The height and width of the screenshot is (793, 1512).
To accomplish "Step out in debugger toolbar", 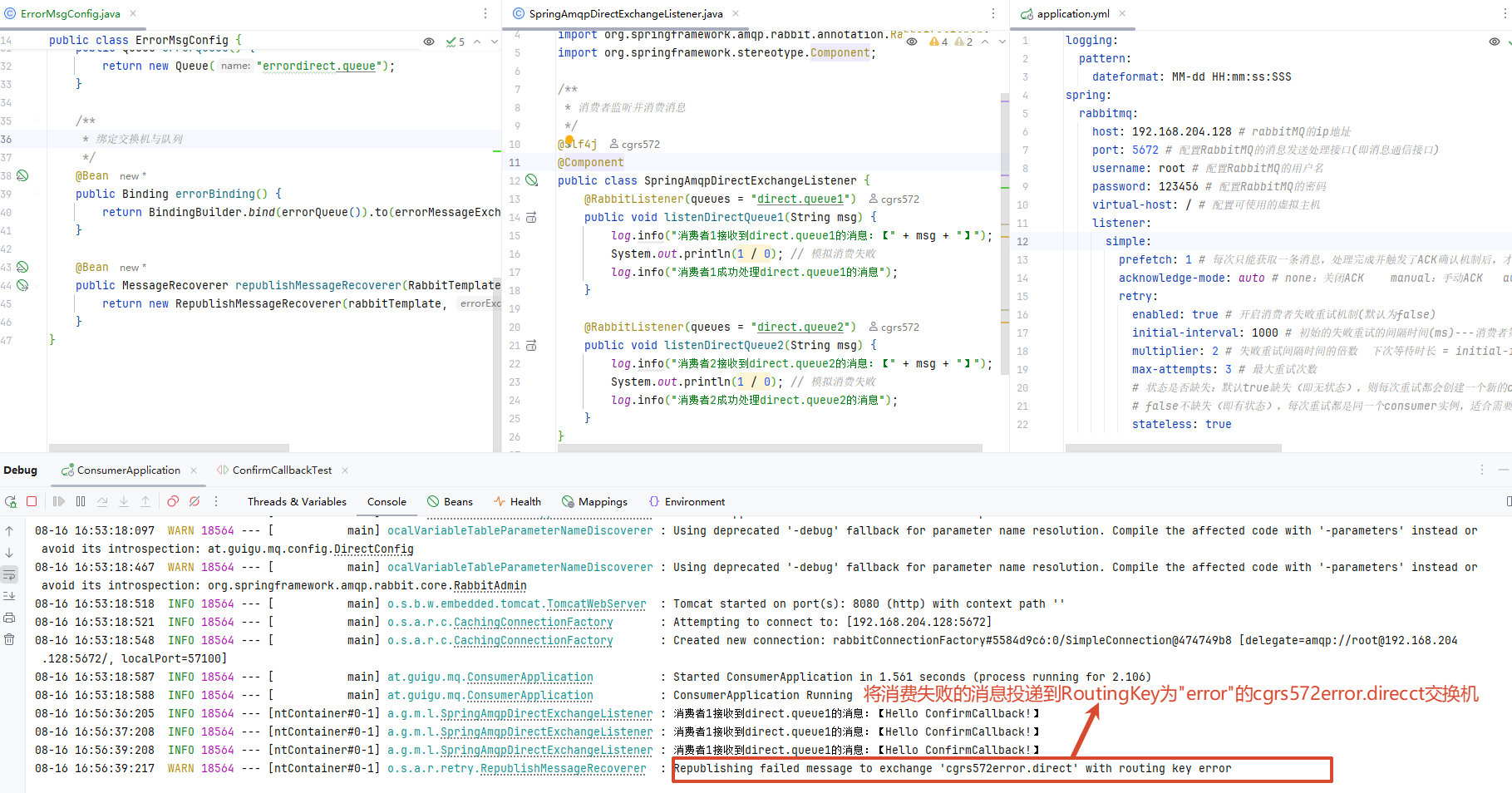I will (145, 501).
